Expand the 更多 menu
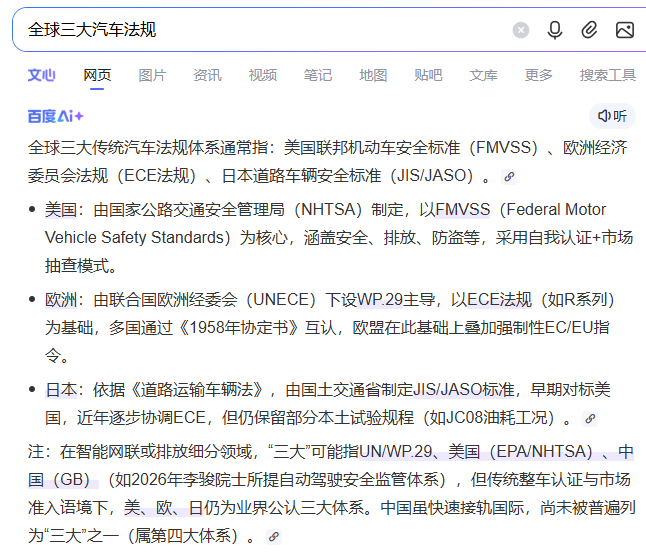 click(x=539, y=75)
